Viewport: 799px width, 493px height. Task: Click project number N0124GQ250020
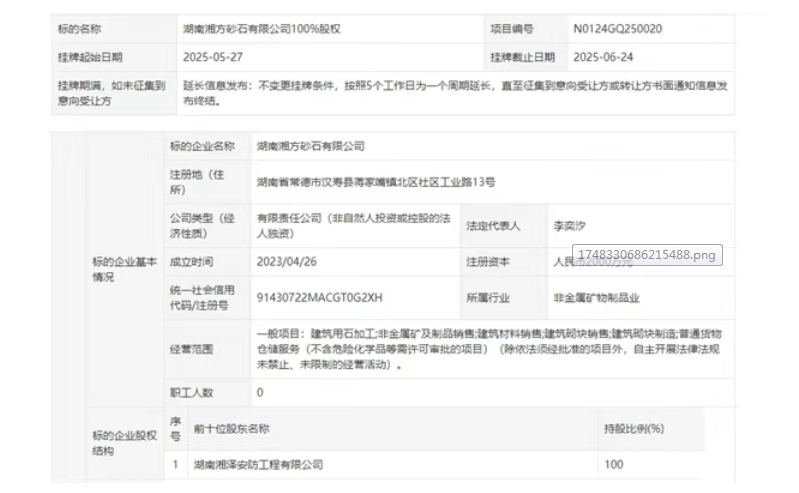pos(617,29)
